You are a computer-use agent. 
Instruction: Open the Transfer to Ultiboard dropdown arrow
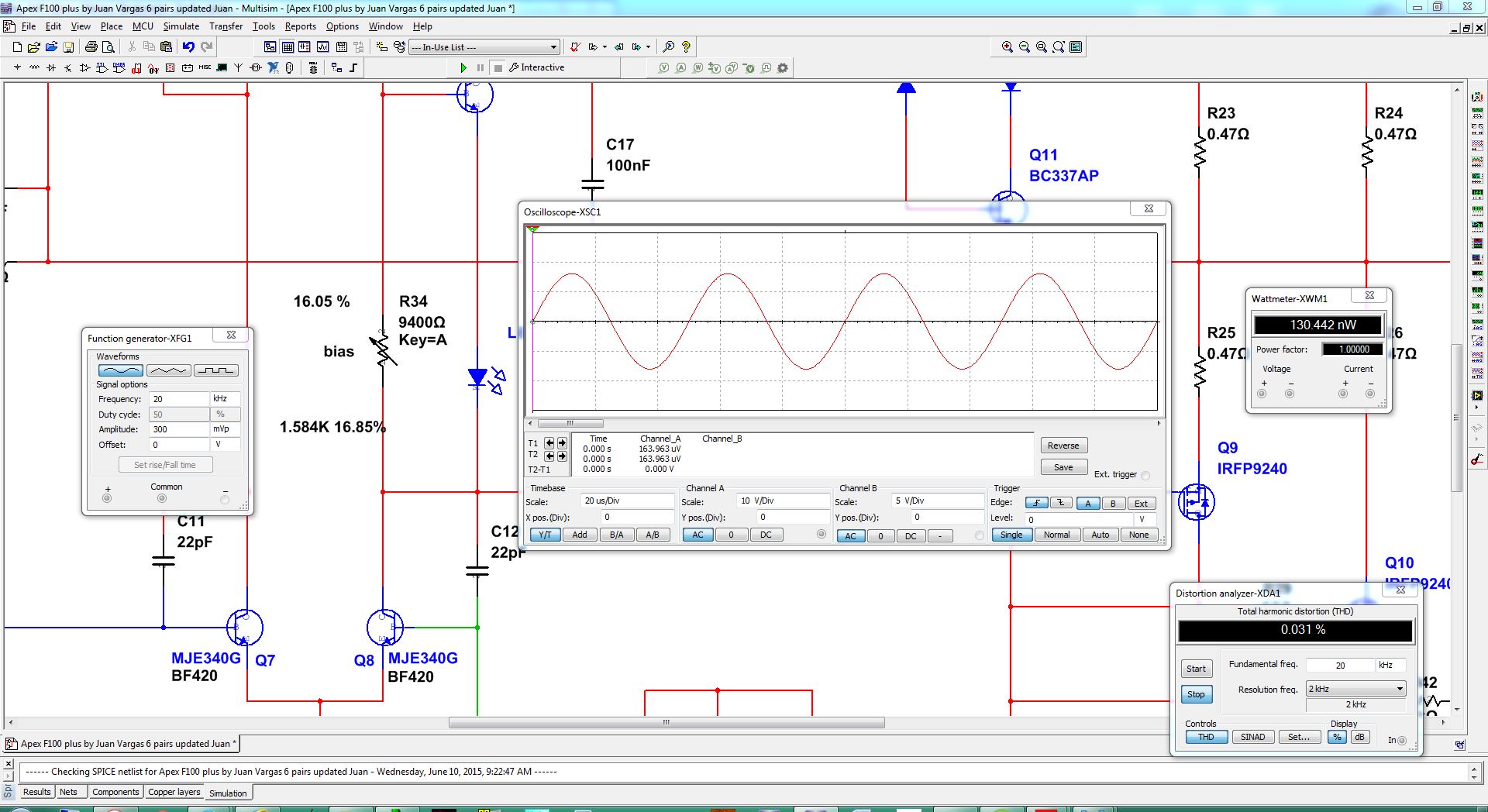pos(604,46)
